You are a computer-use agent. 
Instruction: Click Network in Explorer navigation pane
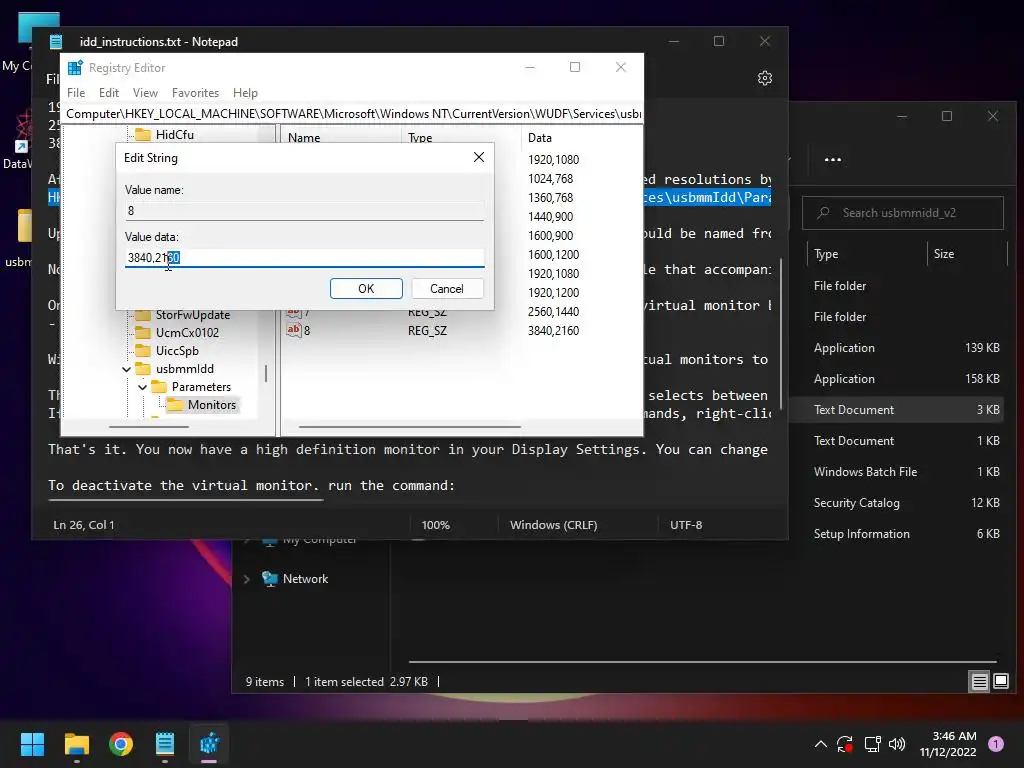coord(305,579)
